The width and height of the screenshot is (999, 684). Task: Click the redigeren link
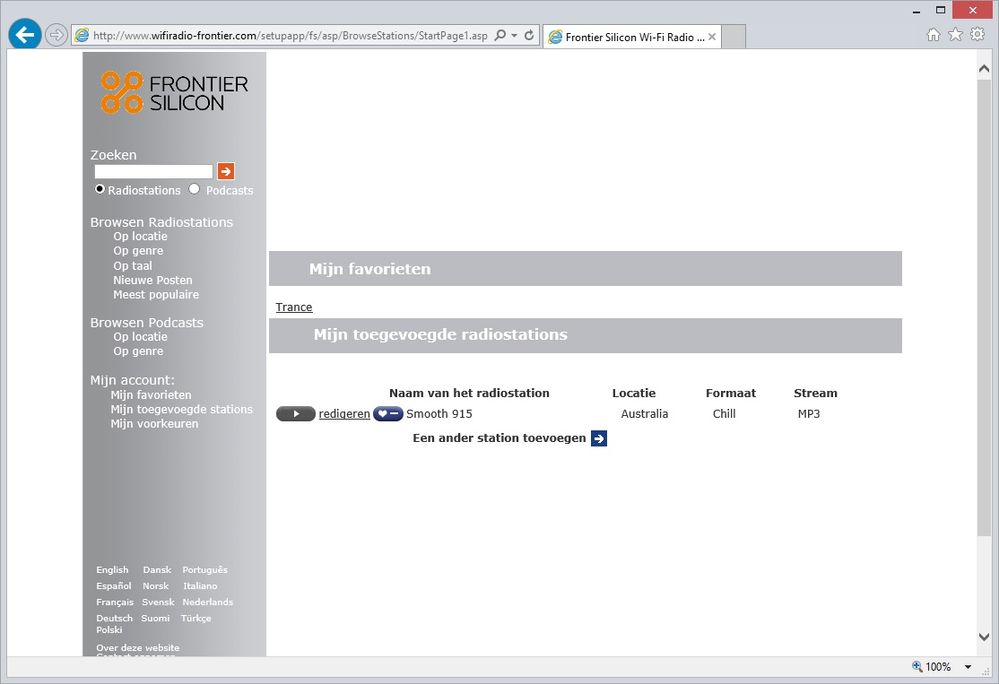point(344,414)
